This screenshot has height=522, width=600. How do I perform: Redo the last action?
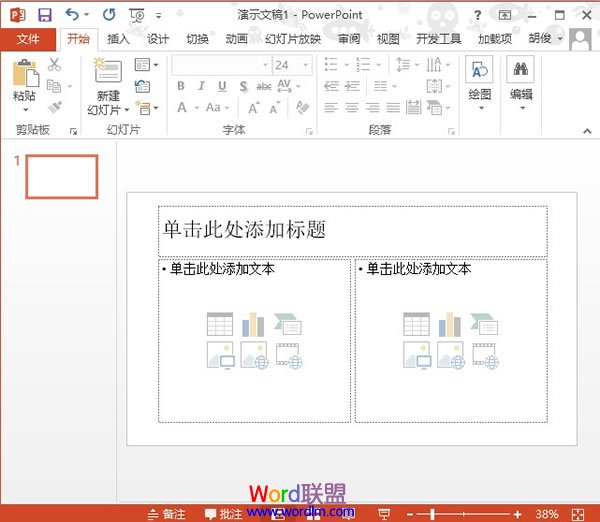tap(109, 15)
